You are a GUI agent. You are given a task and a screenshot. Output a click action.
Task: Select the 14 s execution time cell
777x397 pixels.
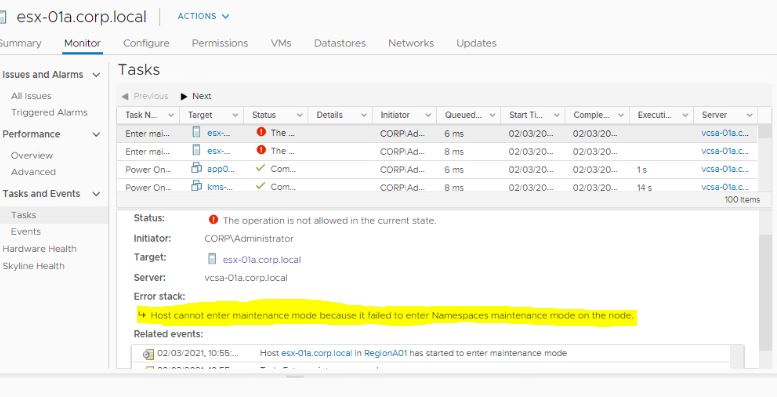point(644,188)
